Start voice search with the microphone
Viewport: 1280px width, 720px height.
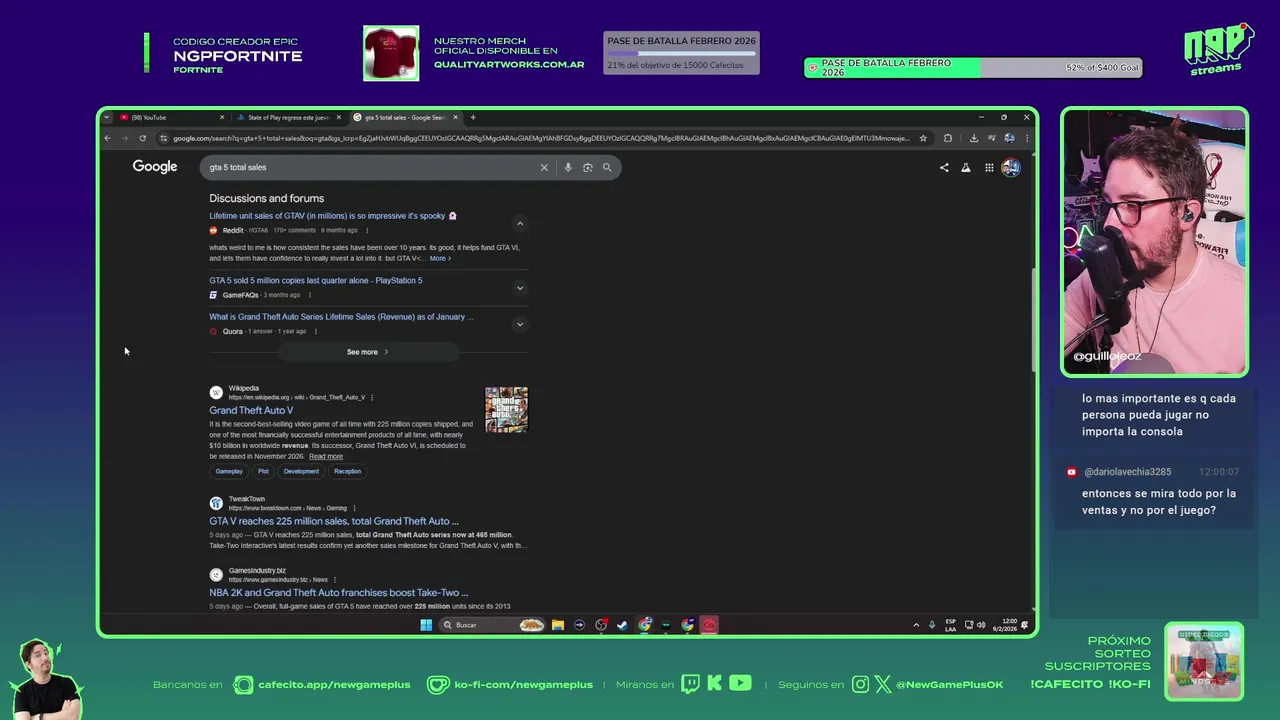pos(568,167)
